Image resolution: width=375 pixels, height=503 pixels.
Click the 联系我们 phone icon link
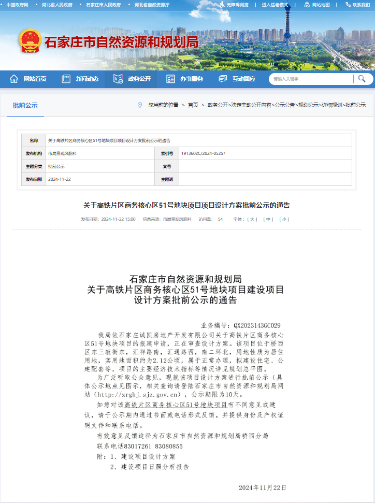click(358, 5)
